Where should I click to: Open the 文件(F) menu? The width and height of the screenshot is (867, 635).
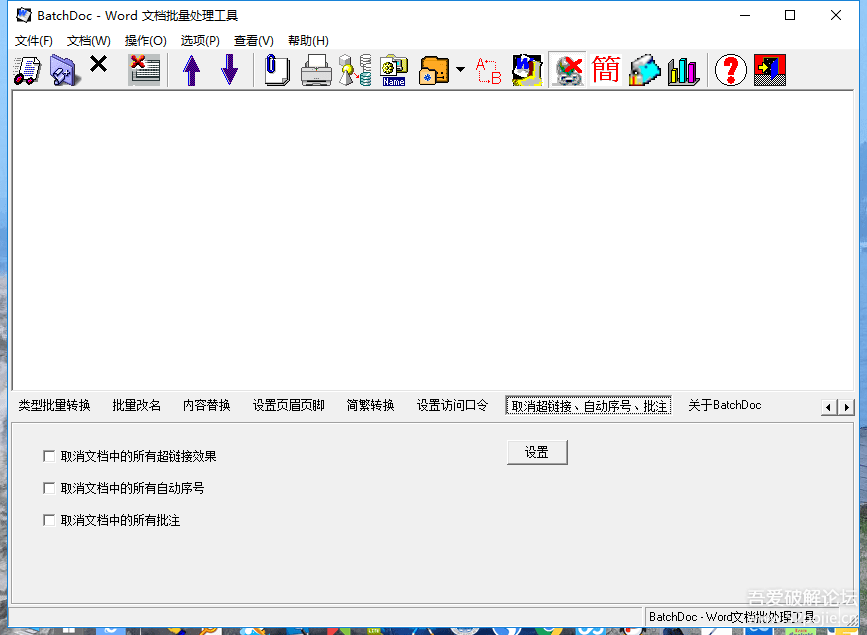[x=34, y=40]
